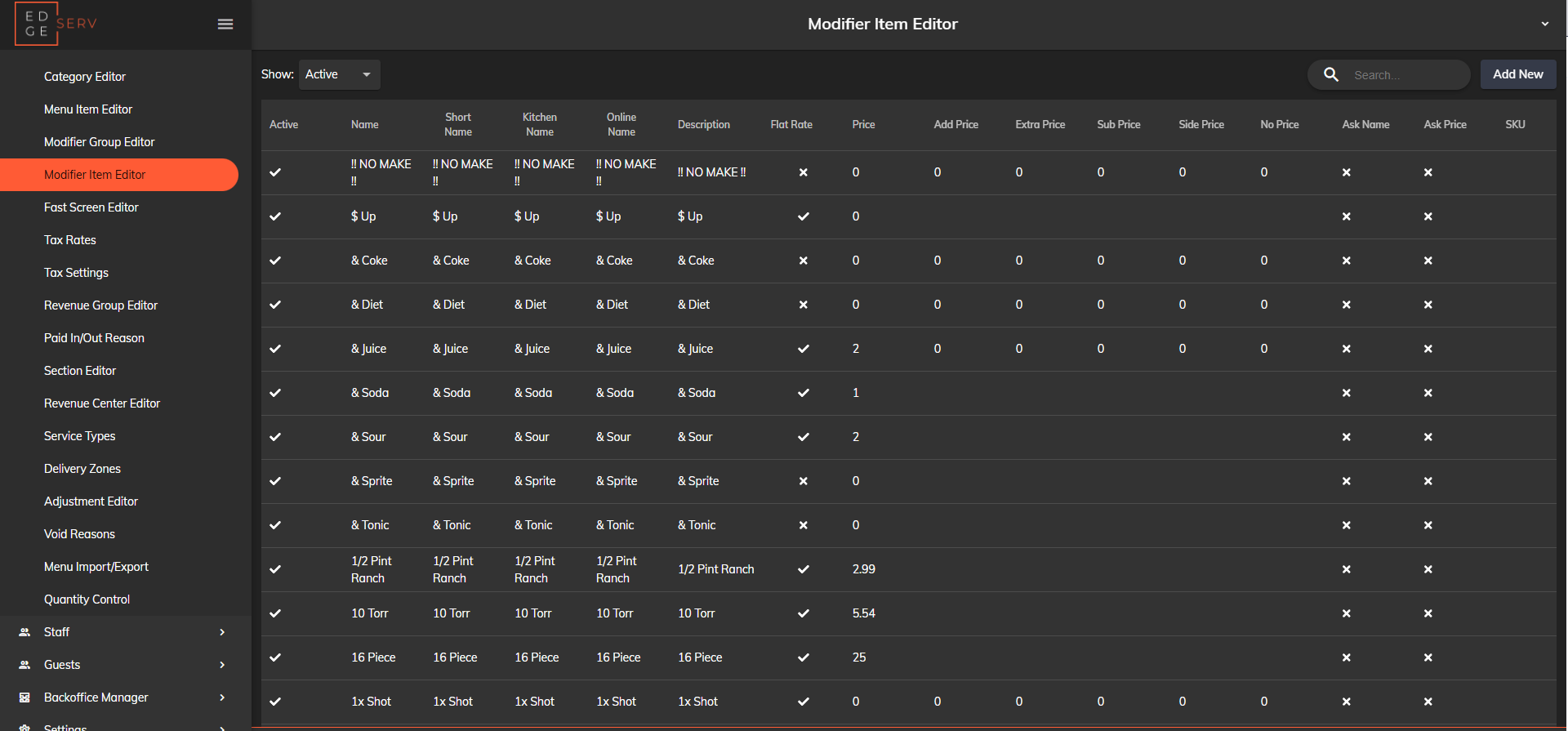Click the search magnifier icon
The width and height of the screenshot is (1568, 731).
click(1331, 74)
